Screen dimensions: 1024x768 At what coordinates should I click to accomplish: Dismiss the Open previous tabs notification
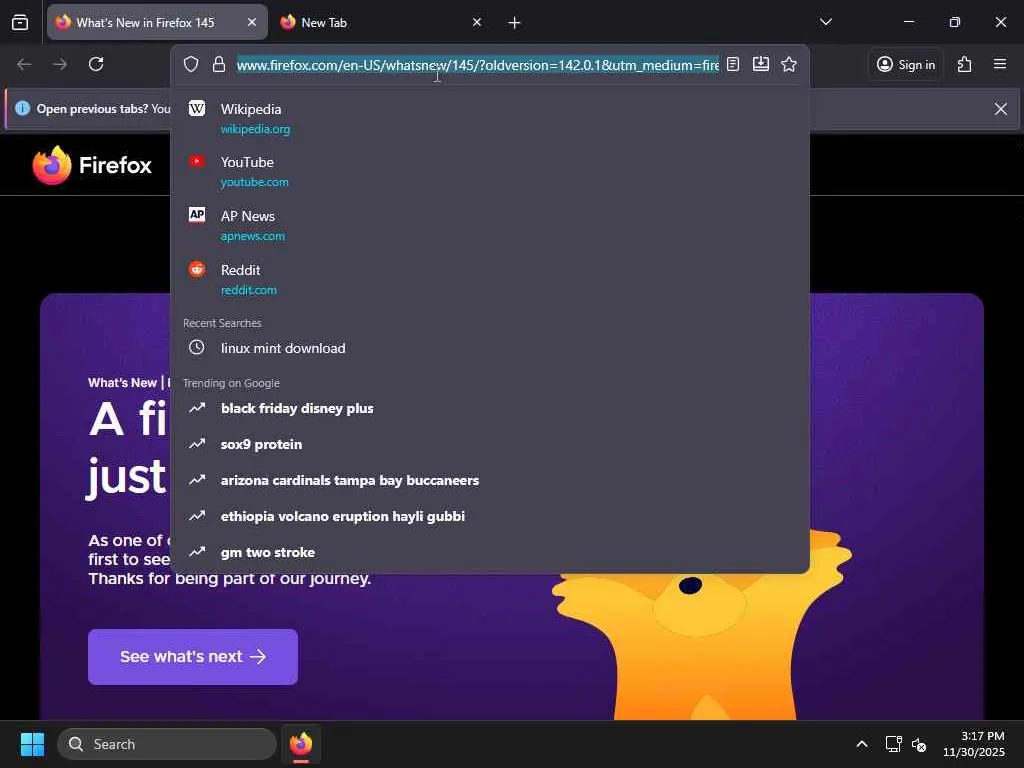1000,109
